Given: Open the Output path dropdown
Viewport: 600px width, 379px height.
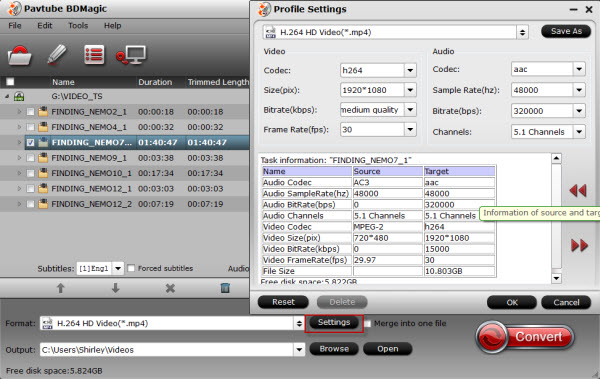Looking at the screenshot, I should (x=299, y=350).
